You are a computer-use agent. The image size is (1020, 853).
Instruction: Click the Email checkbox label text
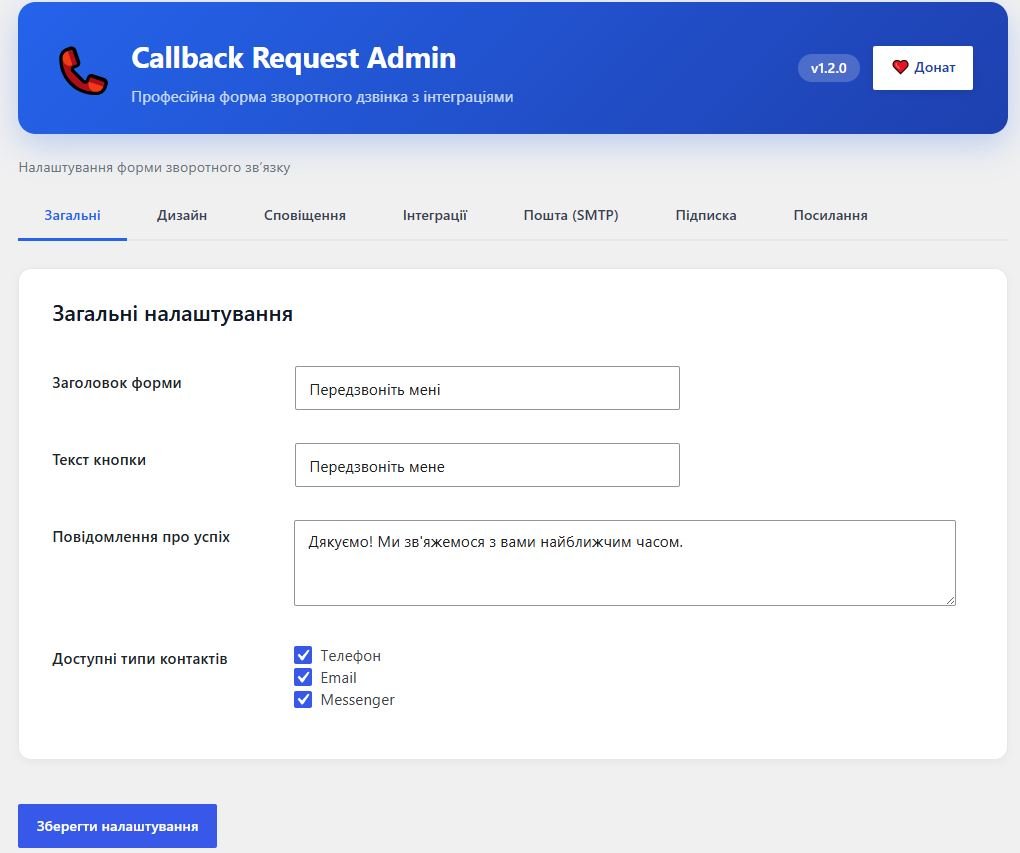pyautogui.click(x=338, y=678)
